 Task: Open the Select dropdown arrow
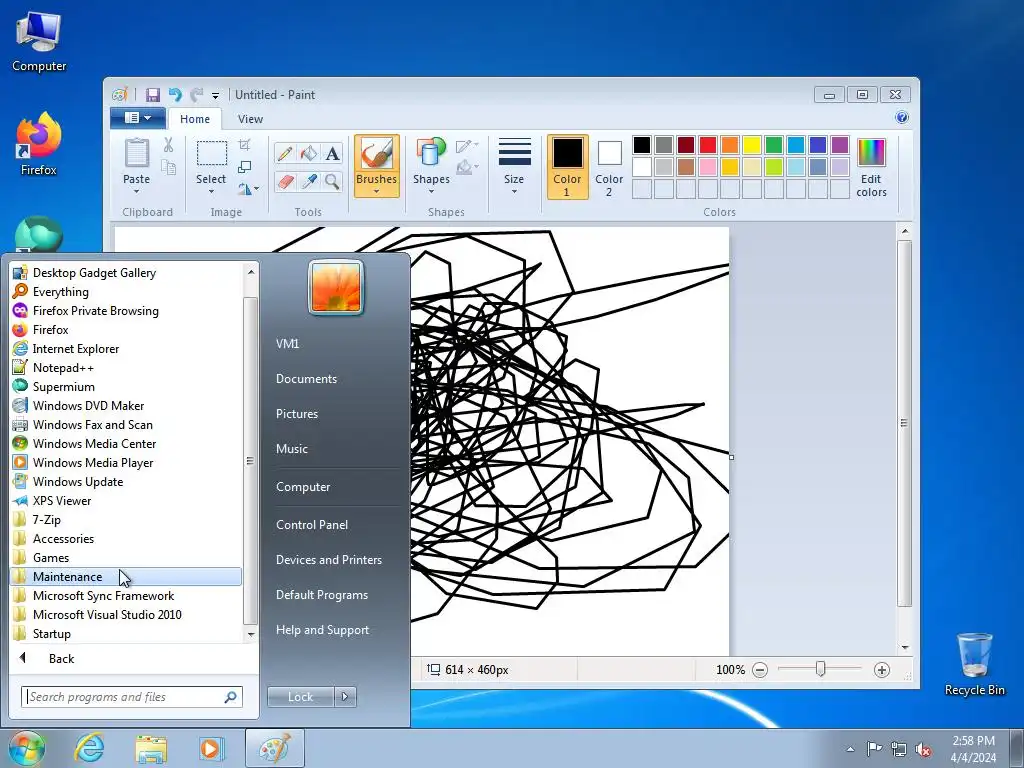[211, 191]
